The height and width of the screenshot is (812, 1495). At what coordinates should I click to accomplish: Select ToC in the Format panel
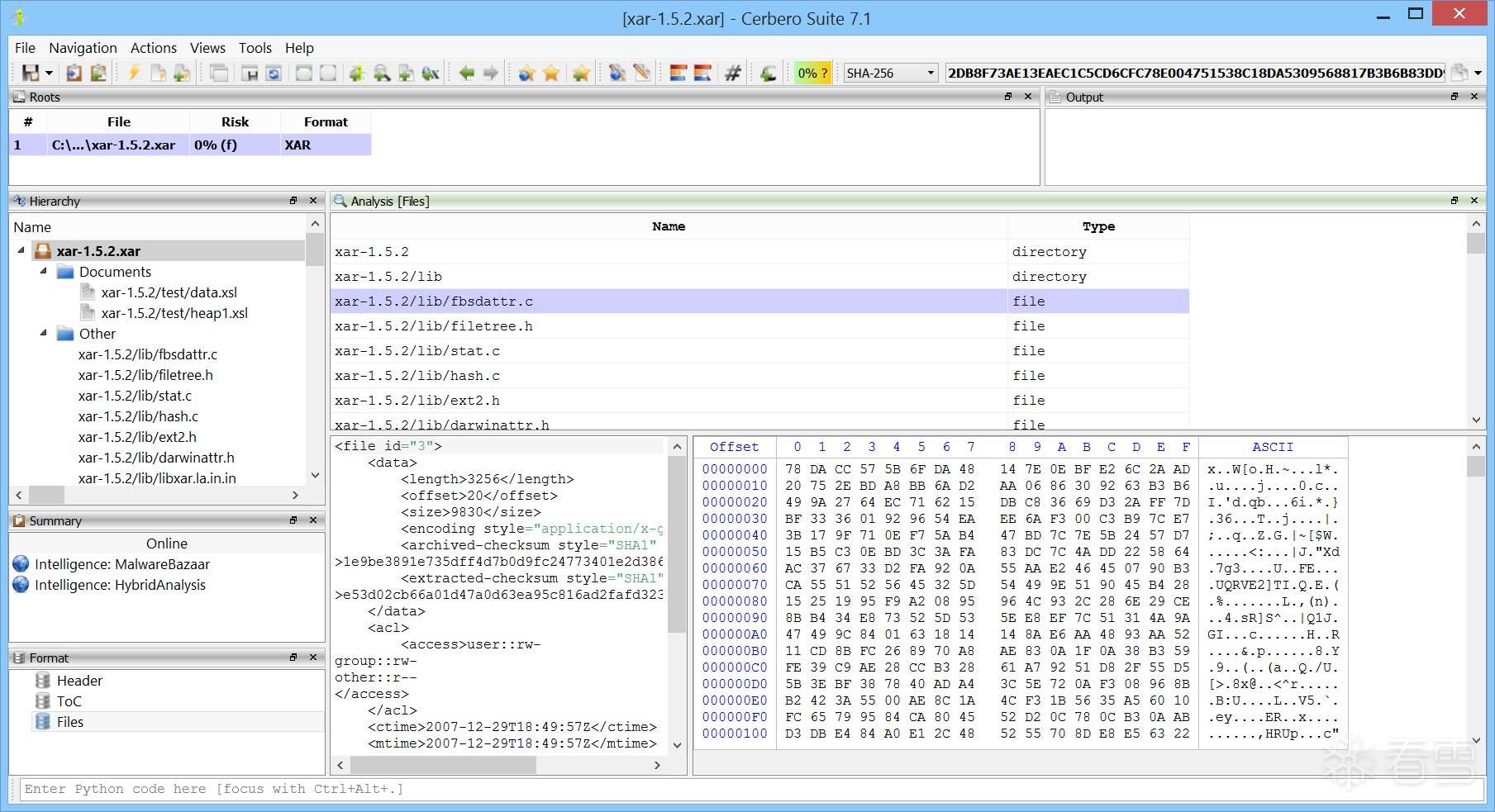69,701
